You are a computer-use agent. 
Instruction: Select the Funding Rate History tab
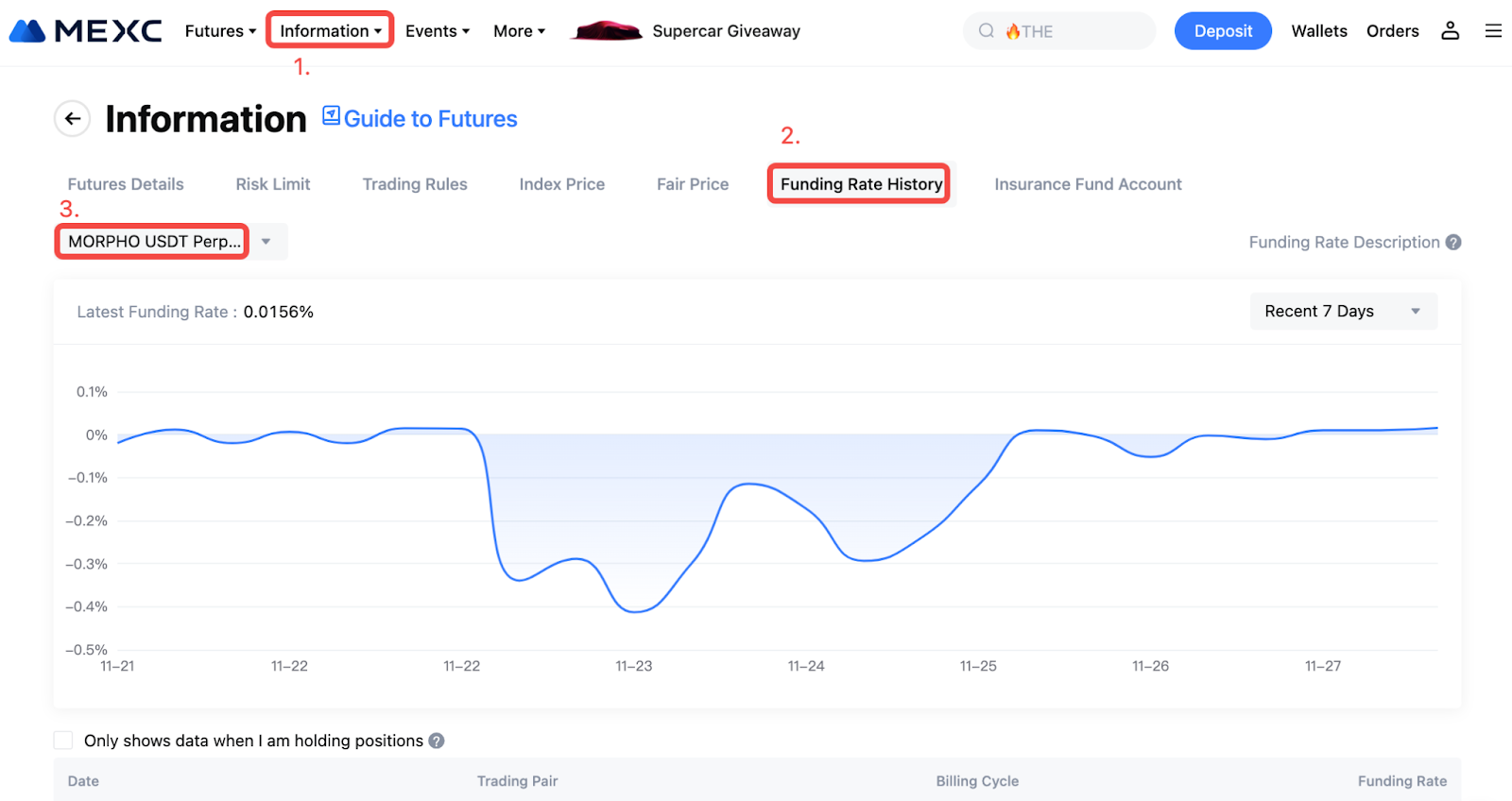861,184
